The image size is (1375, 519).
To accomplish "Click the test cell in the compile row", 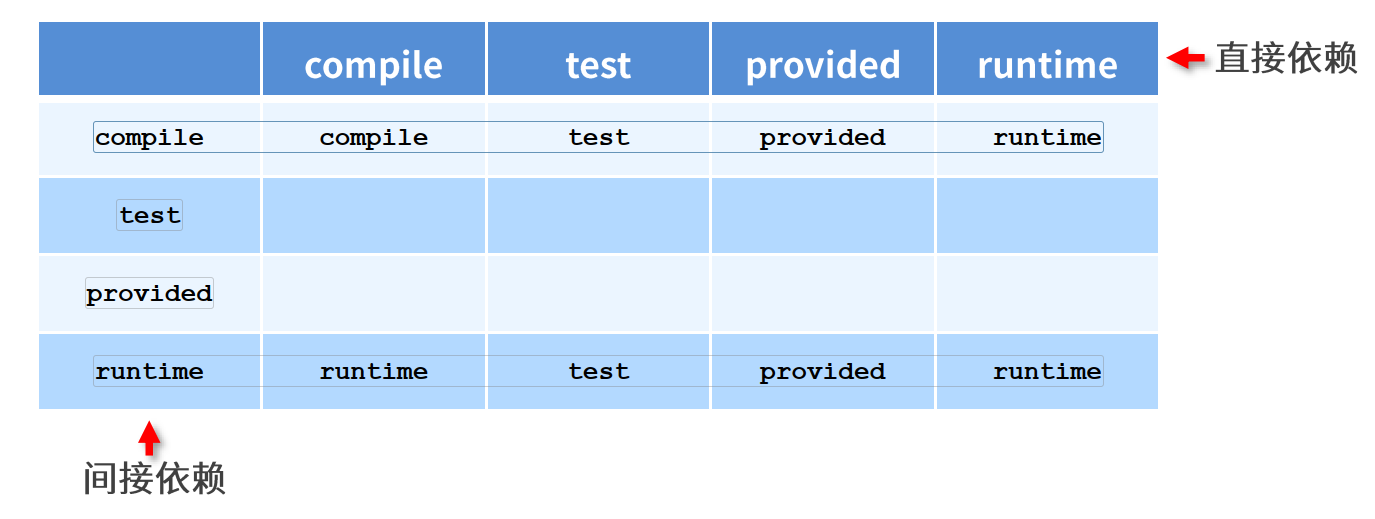I will click(x=598, y=138).
